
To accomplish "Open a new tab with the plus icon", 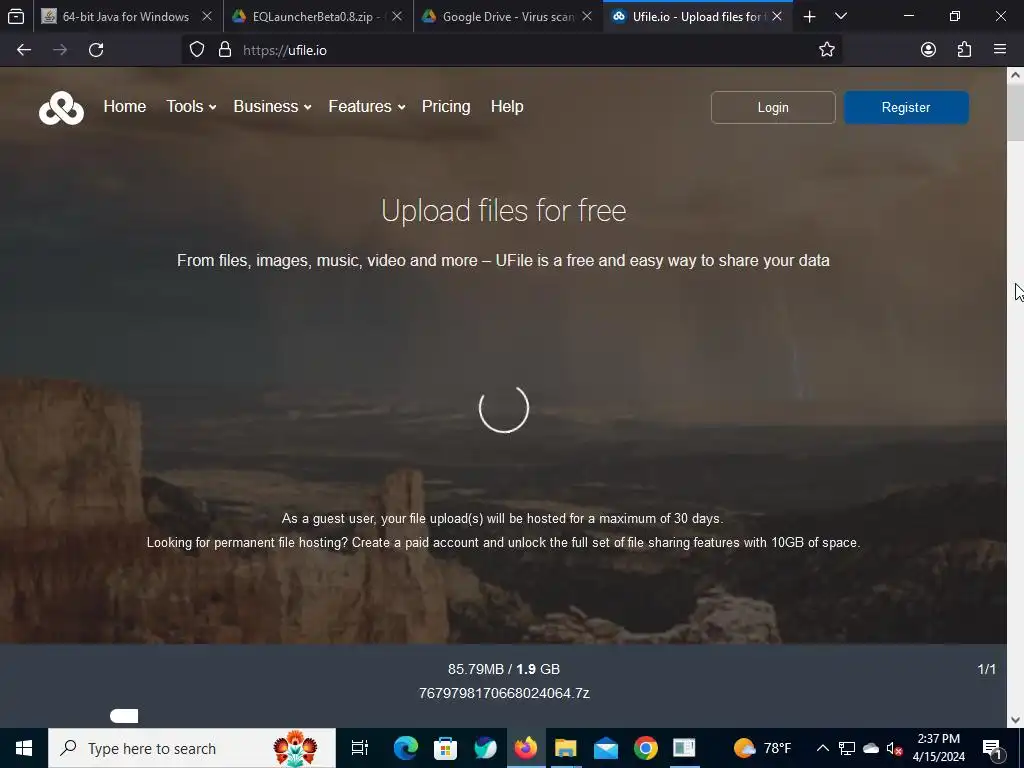I will [x=809, y=16].
